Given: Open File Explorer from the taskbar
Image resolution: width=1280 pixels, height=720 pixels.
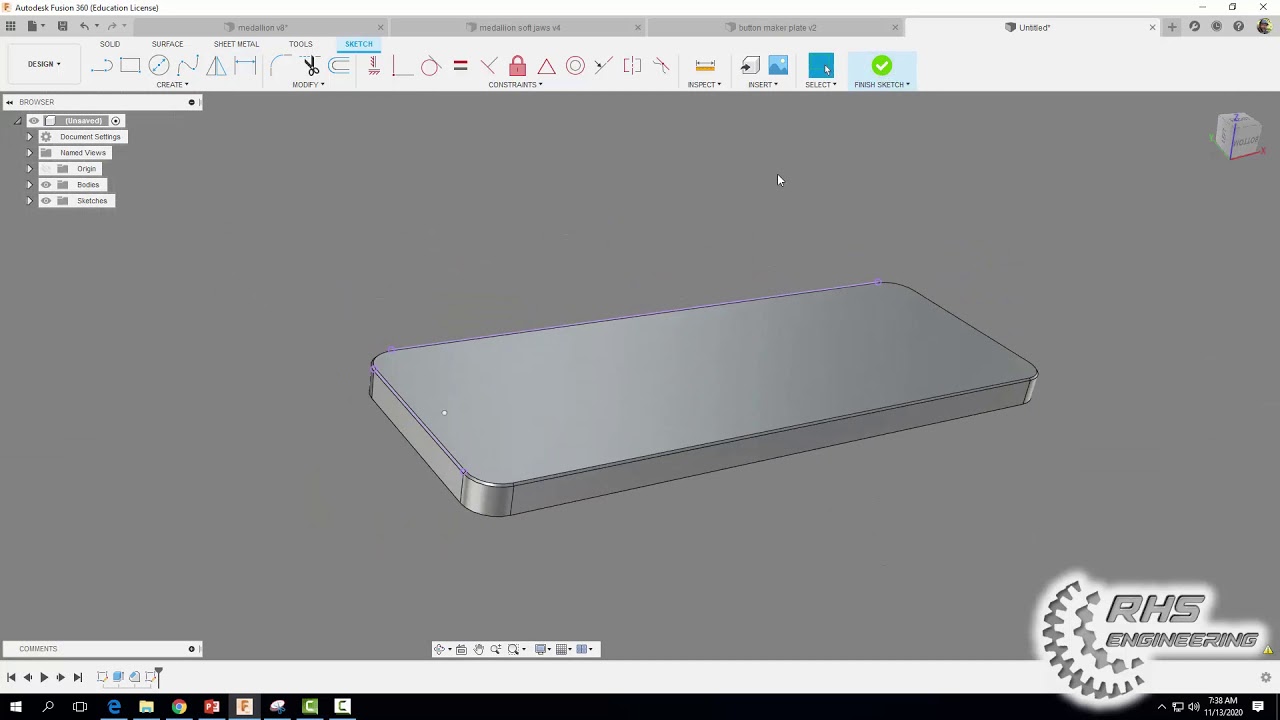Looking at the screenshot, I should click(x=146, y=707).
